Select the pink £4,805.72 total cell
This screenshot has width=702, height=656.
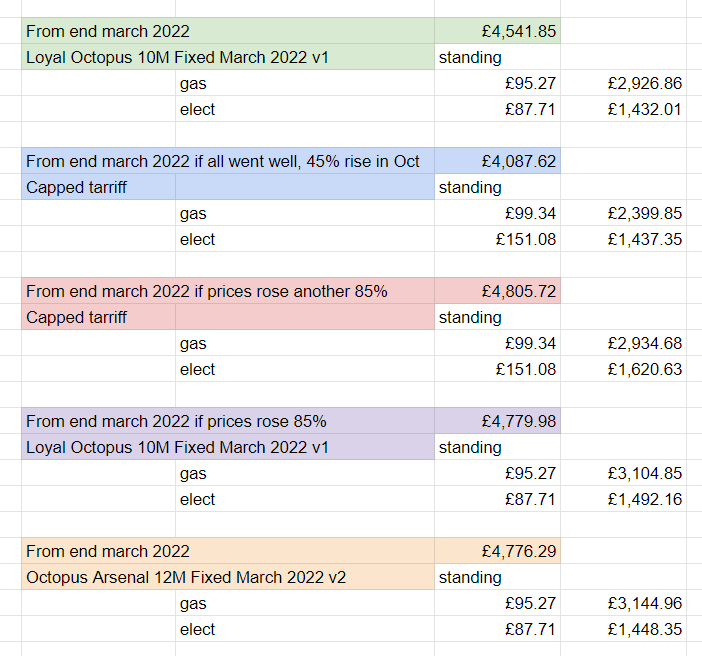497,291
